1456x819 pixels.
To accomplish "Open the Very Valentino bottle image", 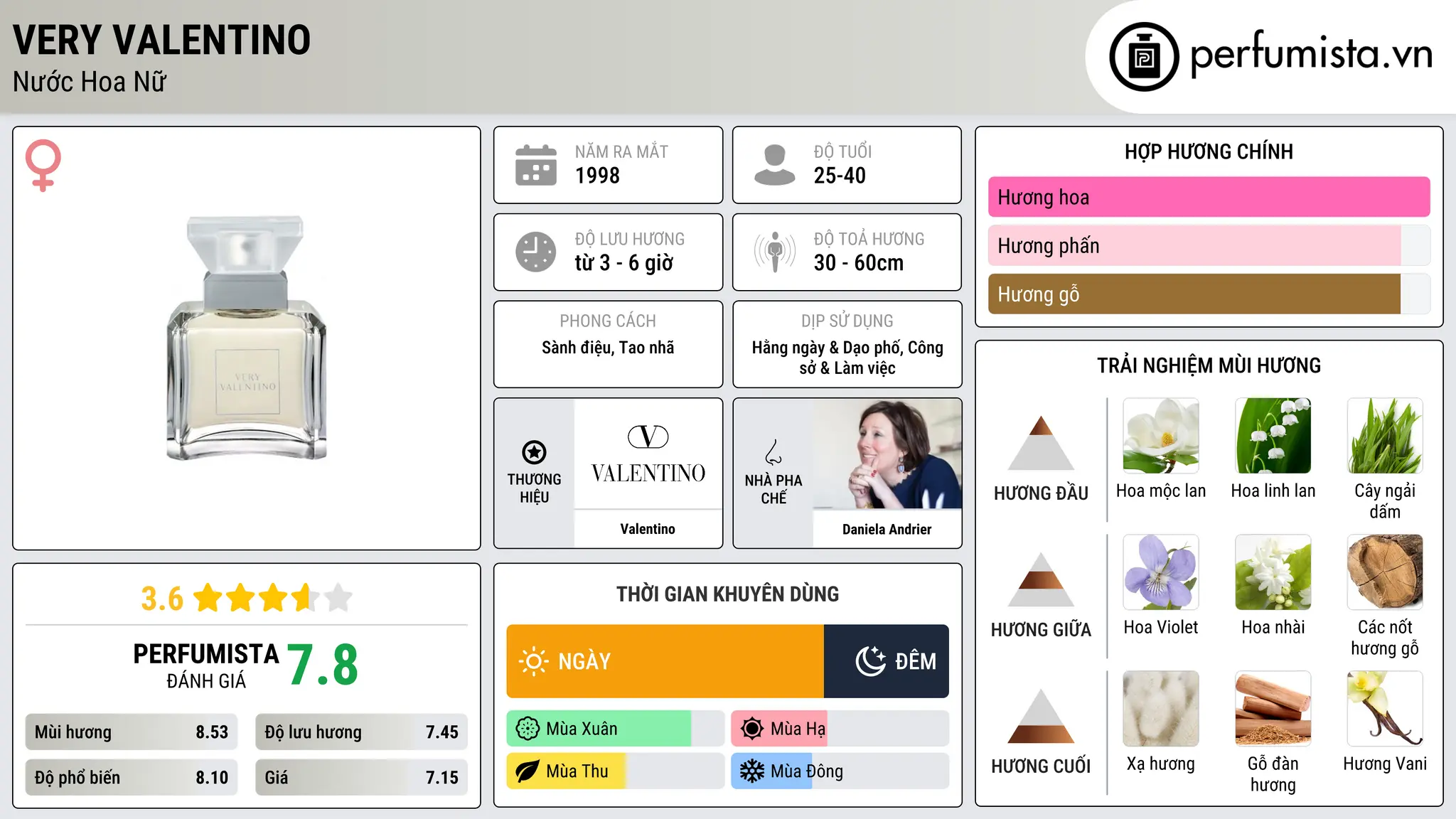I will 247,338.
